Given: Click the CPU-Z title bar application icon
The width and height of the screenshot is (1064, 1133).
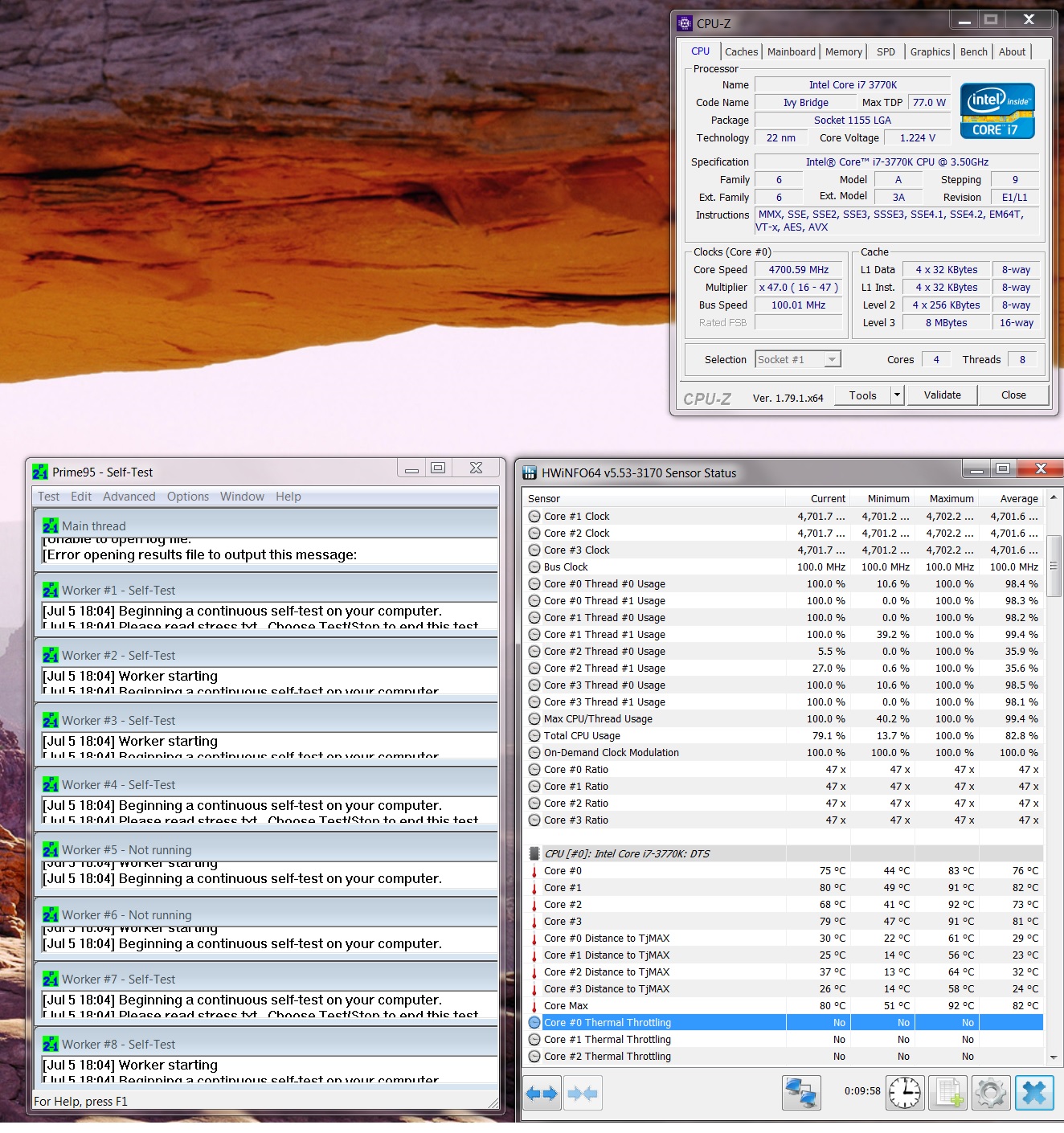Looking at the screenshot, I should click(x=685, y=23).
